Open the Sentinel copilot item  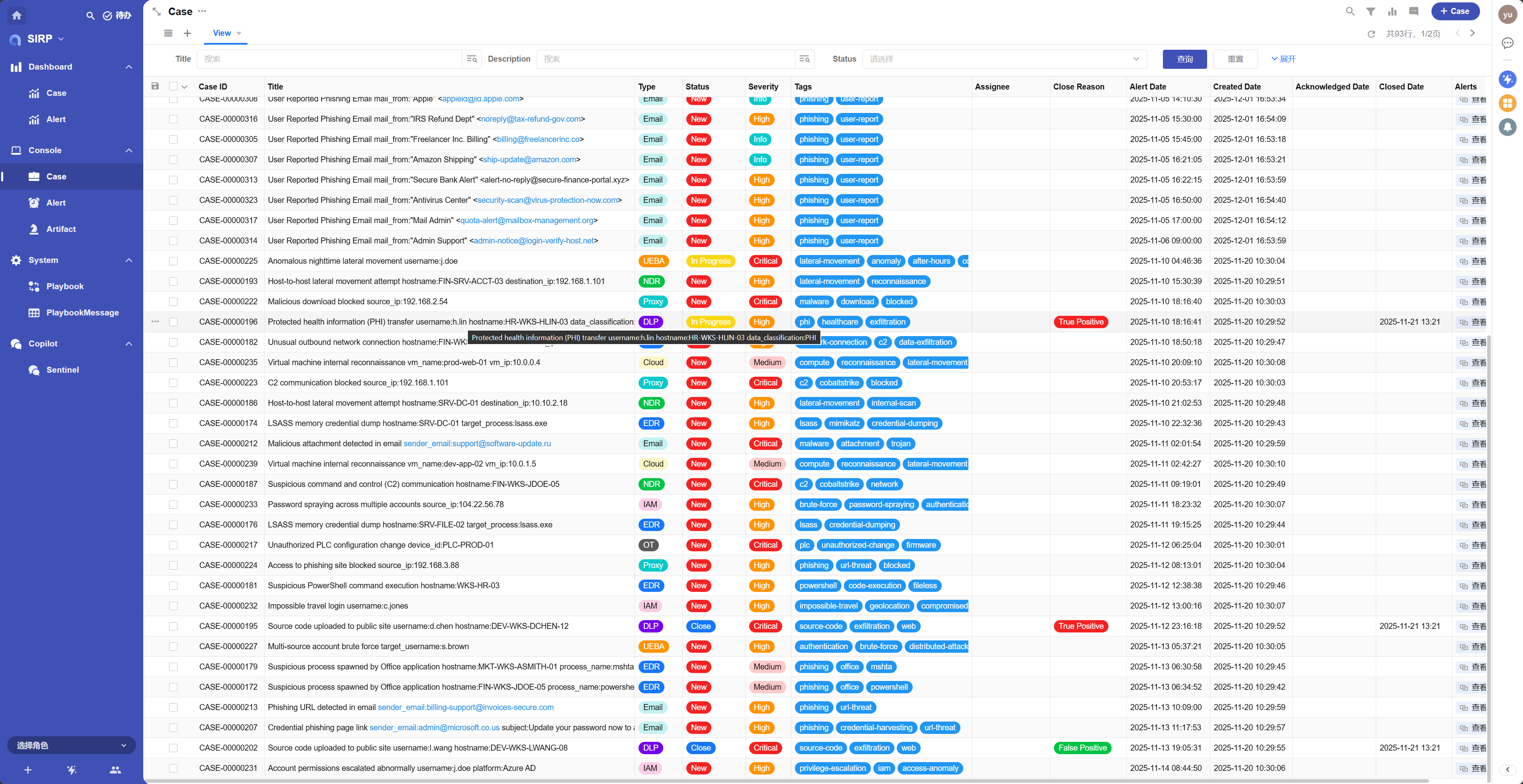62,370
